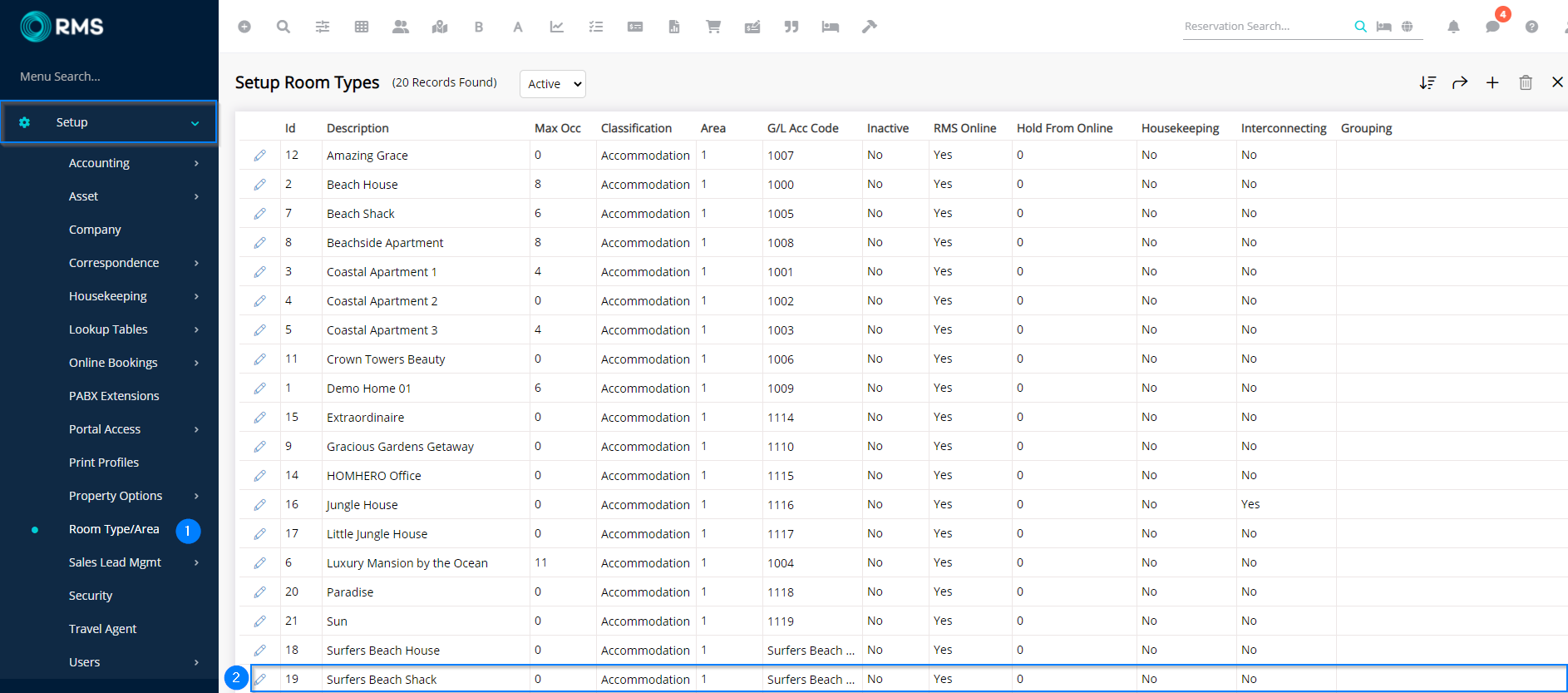Click the sort order icon for room types
Screen dimensions: 1568x693
tap(1427, 82)
